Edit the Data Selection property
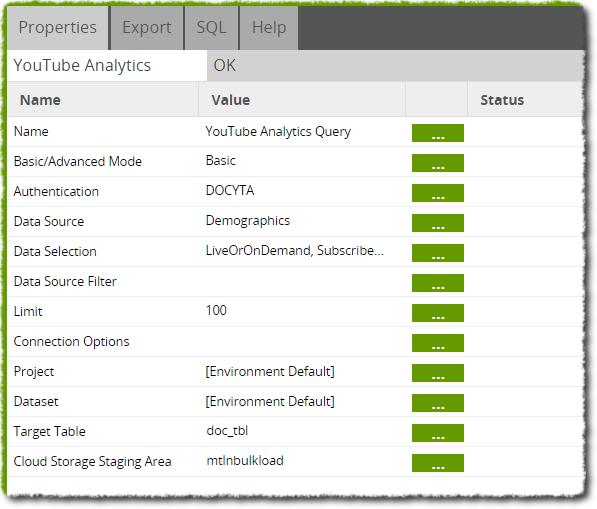The image size is (597, 509). pos(437,253)
